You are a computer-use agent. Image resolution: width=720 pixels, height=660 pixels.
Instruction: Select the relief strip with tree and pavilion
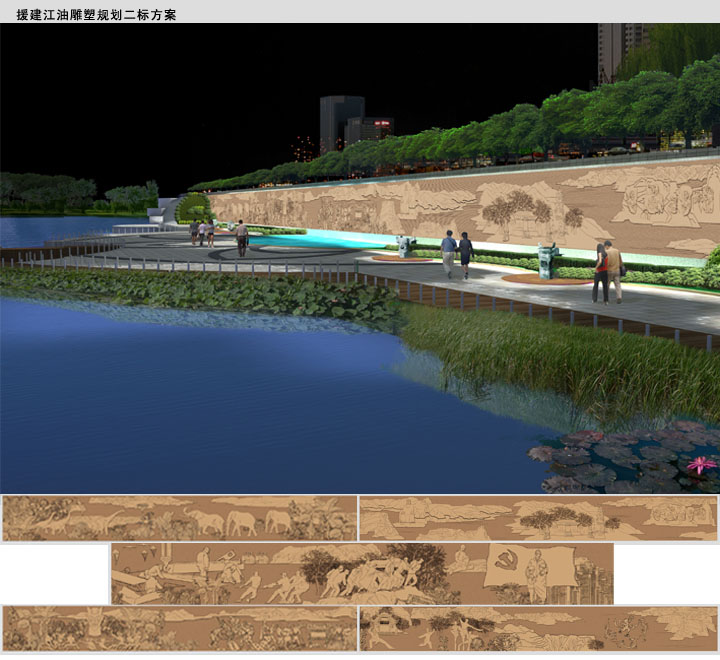538,518
